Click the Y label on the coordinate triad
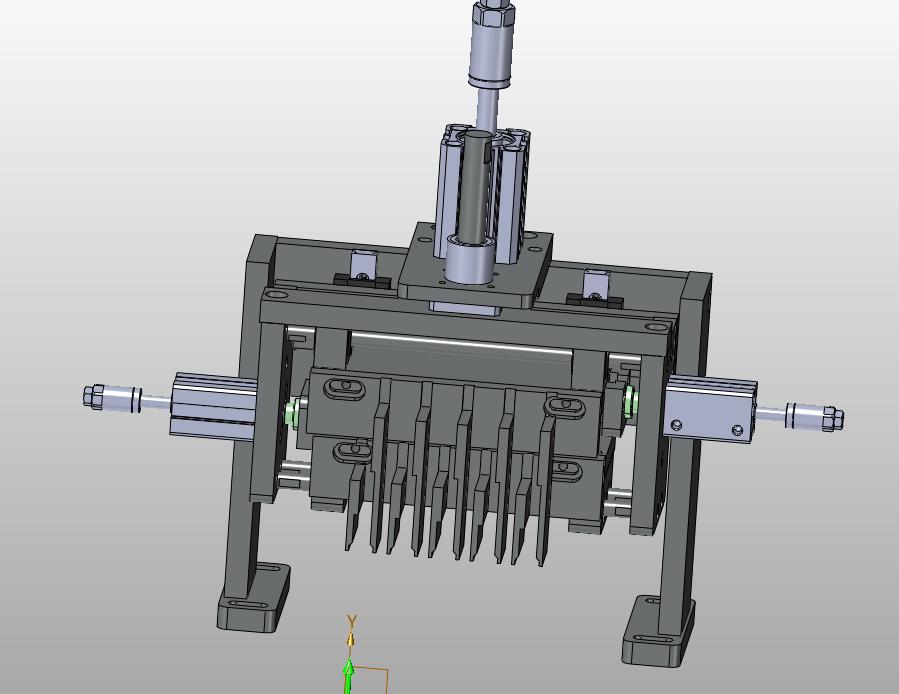This screenshot has width=899, height=694. [x=352, y=621]
